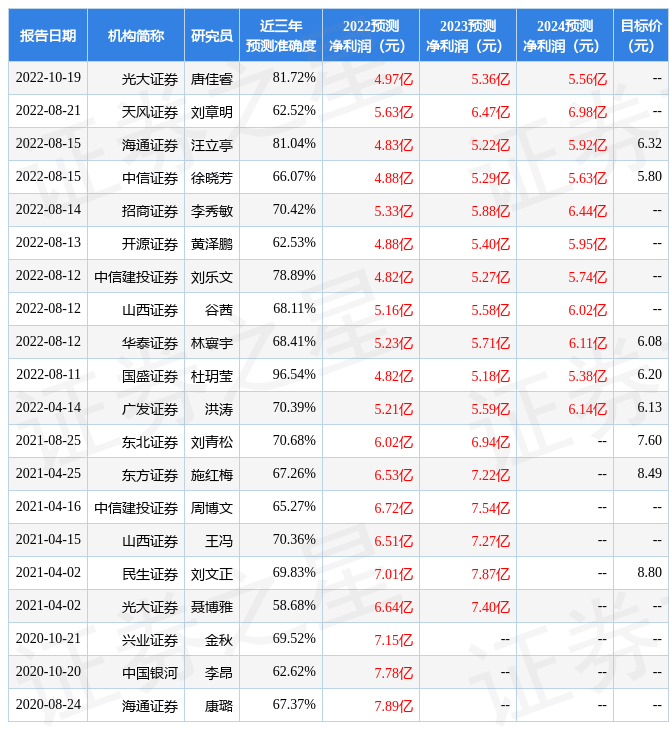669x730 pixels.
Task: Click the 近三年预测准确度 column header
Action: tap(281, 35)
